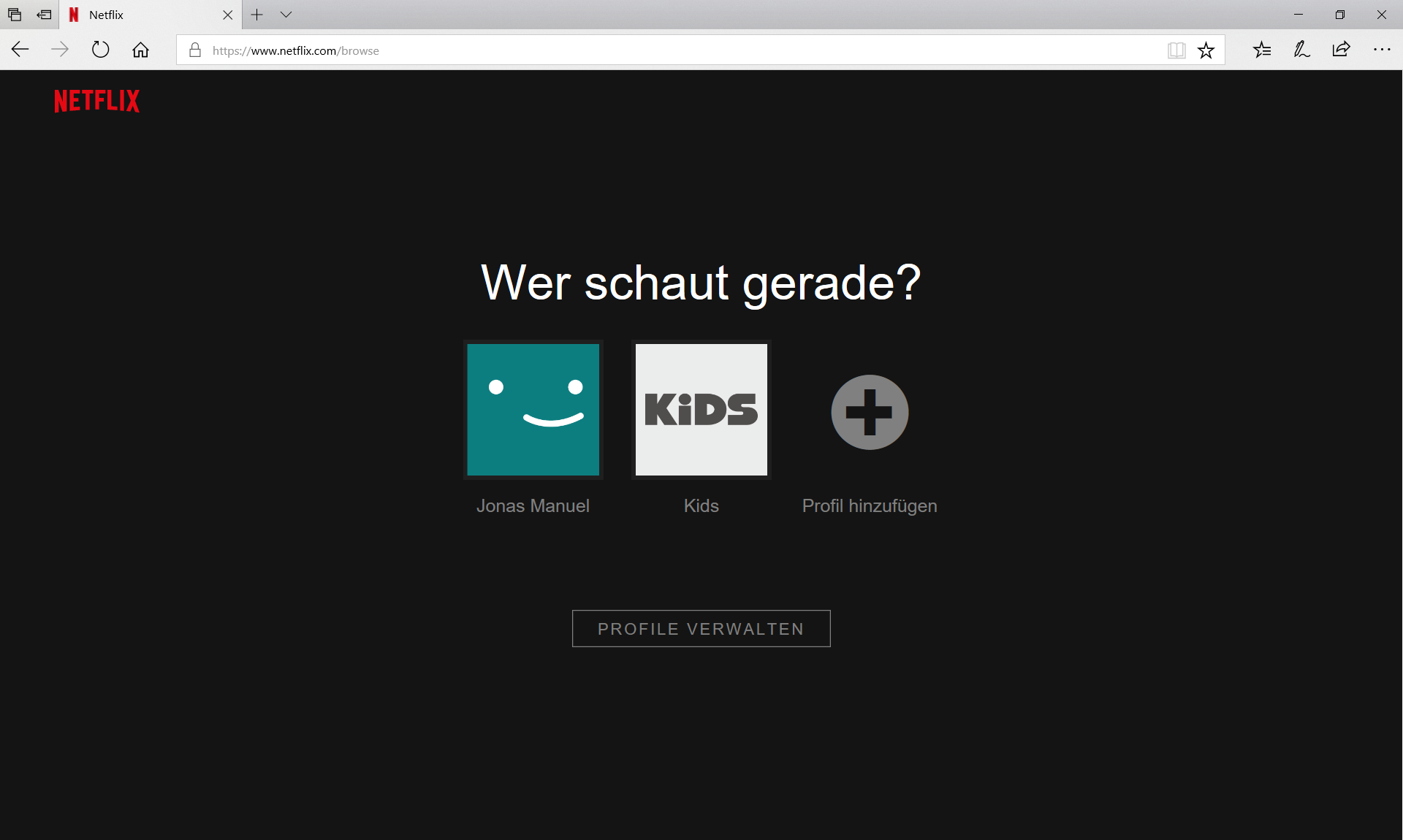Reload the page with the refresh icon
The width and height of the screenshot is (1403, 840).
pyautogui.click(x=100, y=50)
